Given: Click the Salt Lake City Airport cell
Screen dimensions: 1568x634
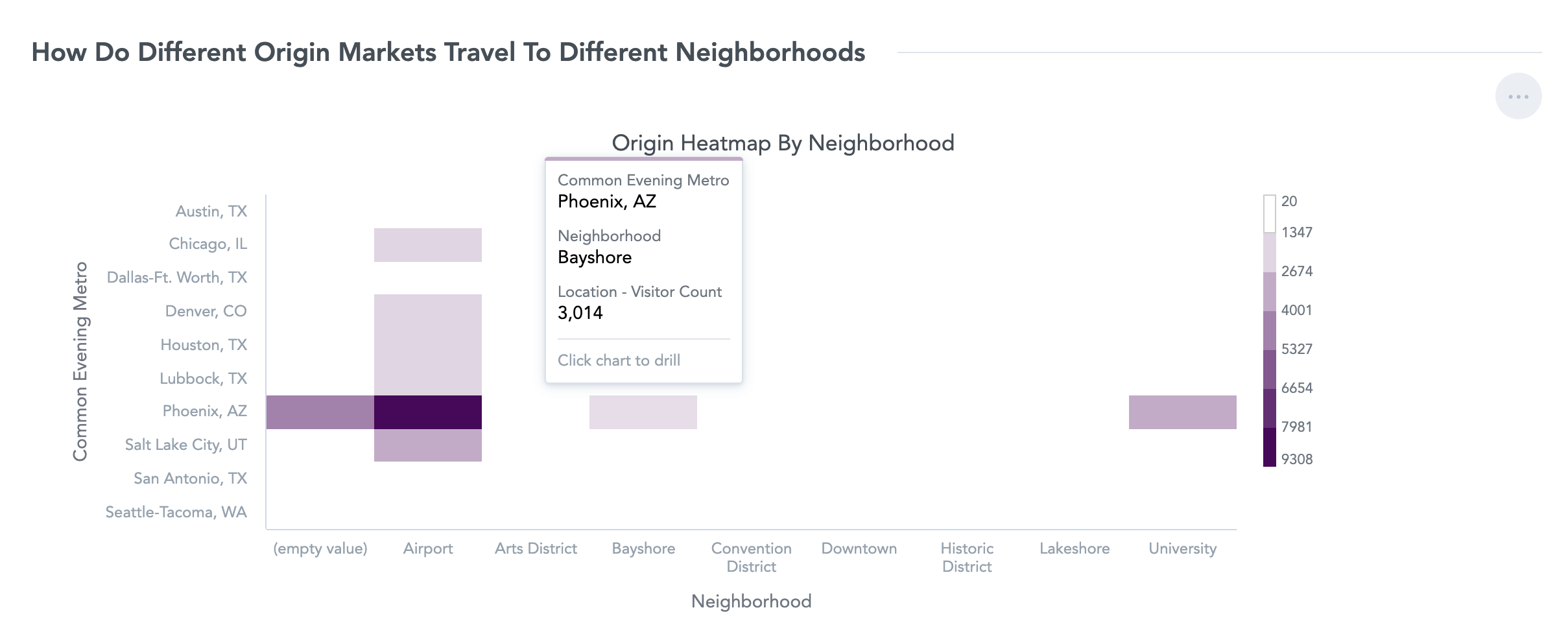Looking at the screenshot, I should pos(428,445).
